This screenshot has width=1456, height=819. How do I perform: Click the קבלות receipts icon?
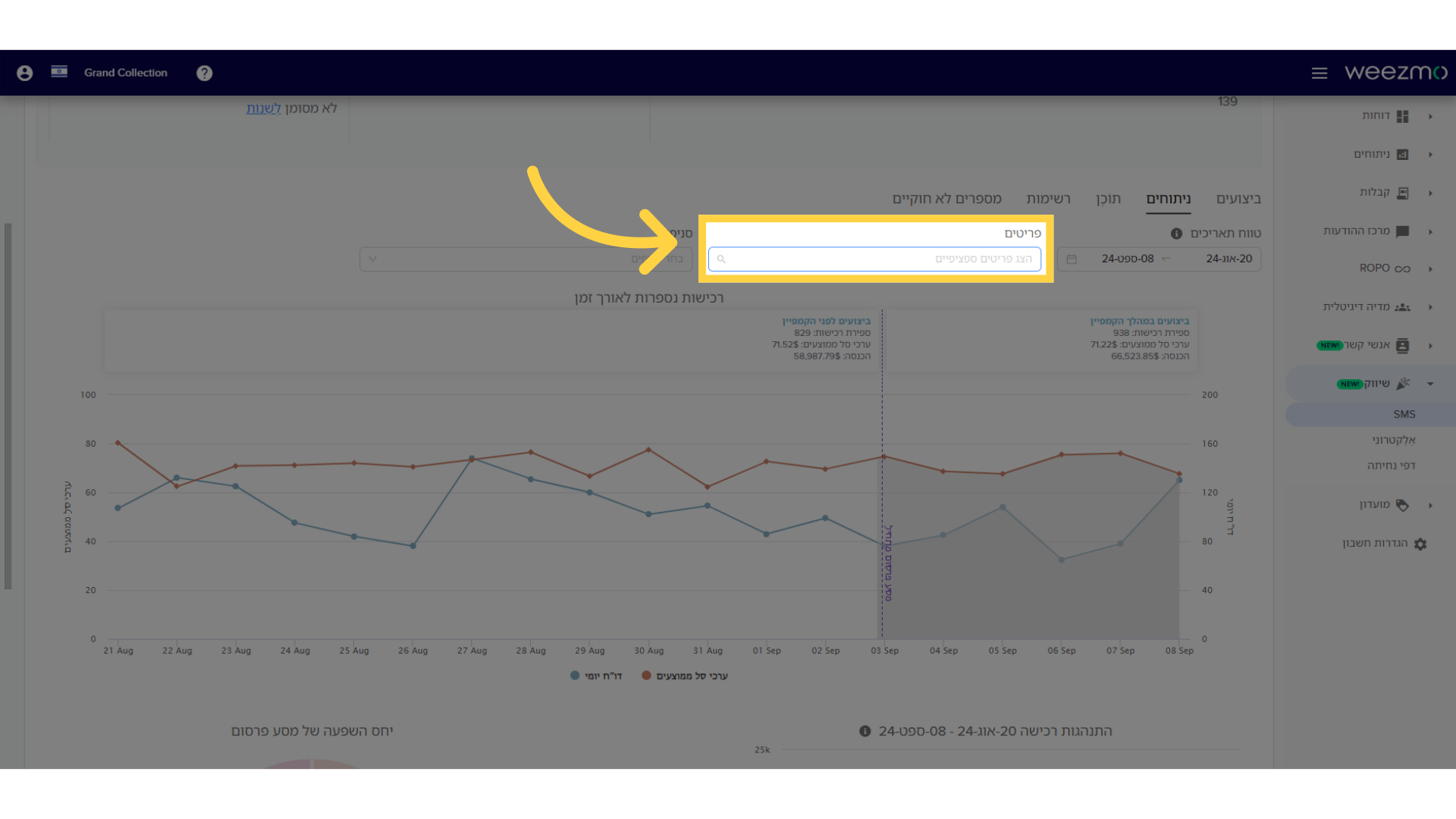click(1402, 193)
